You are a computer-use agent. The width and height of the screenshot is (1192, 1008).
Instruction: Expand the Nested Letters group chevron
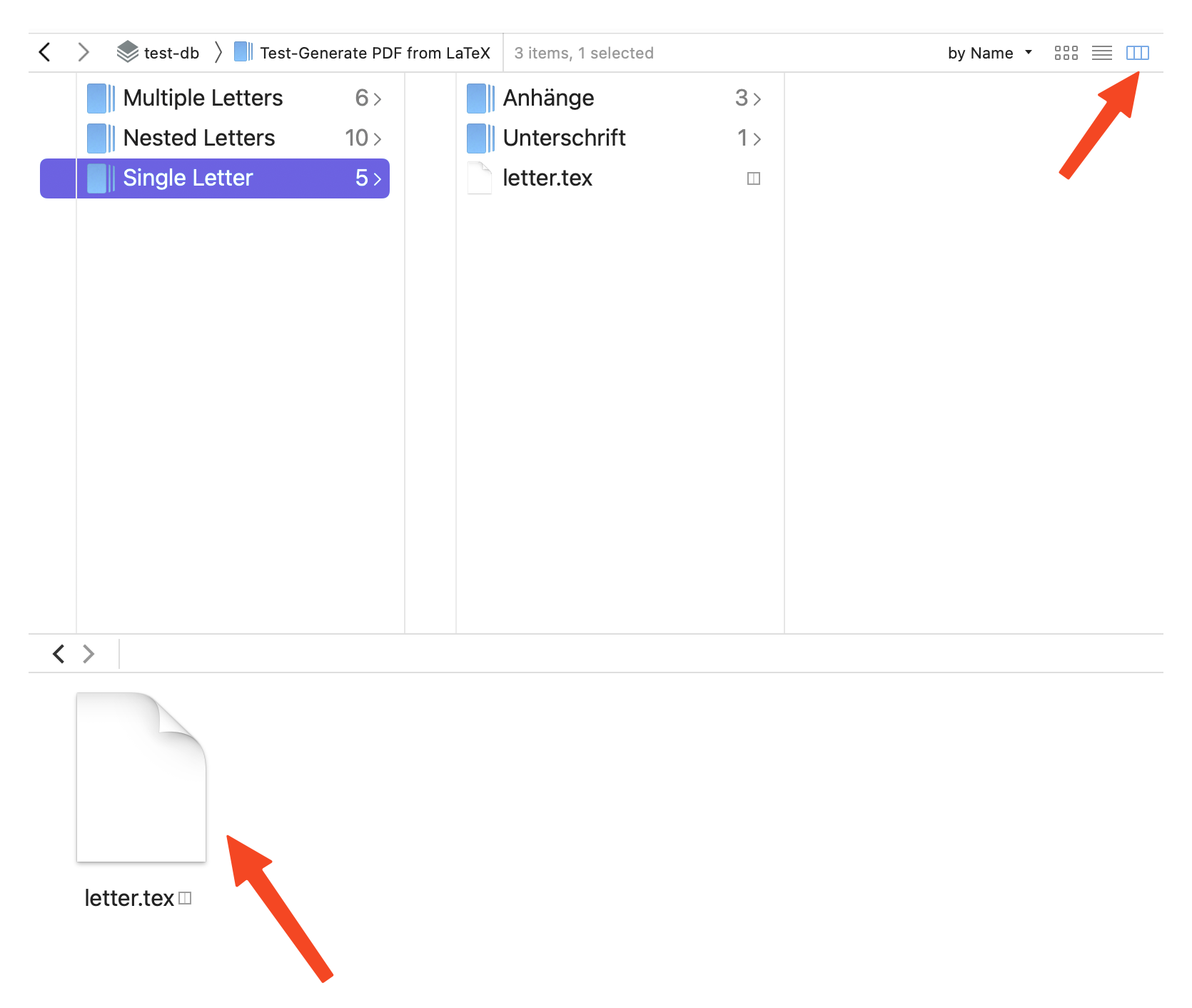tap(378, 138)
